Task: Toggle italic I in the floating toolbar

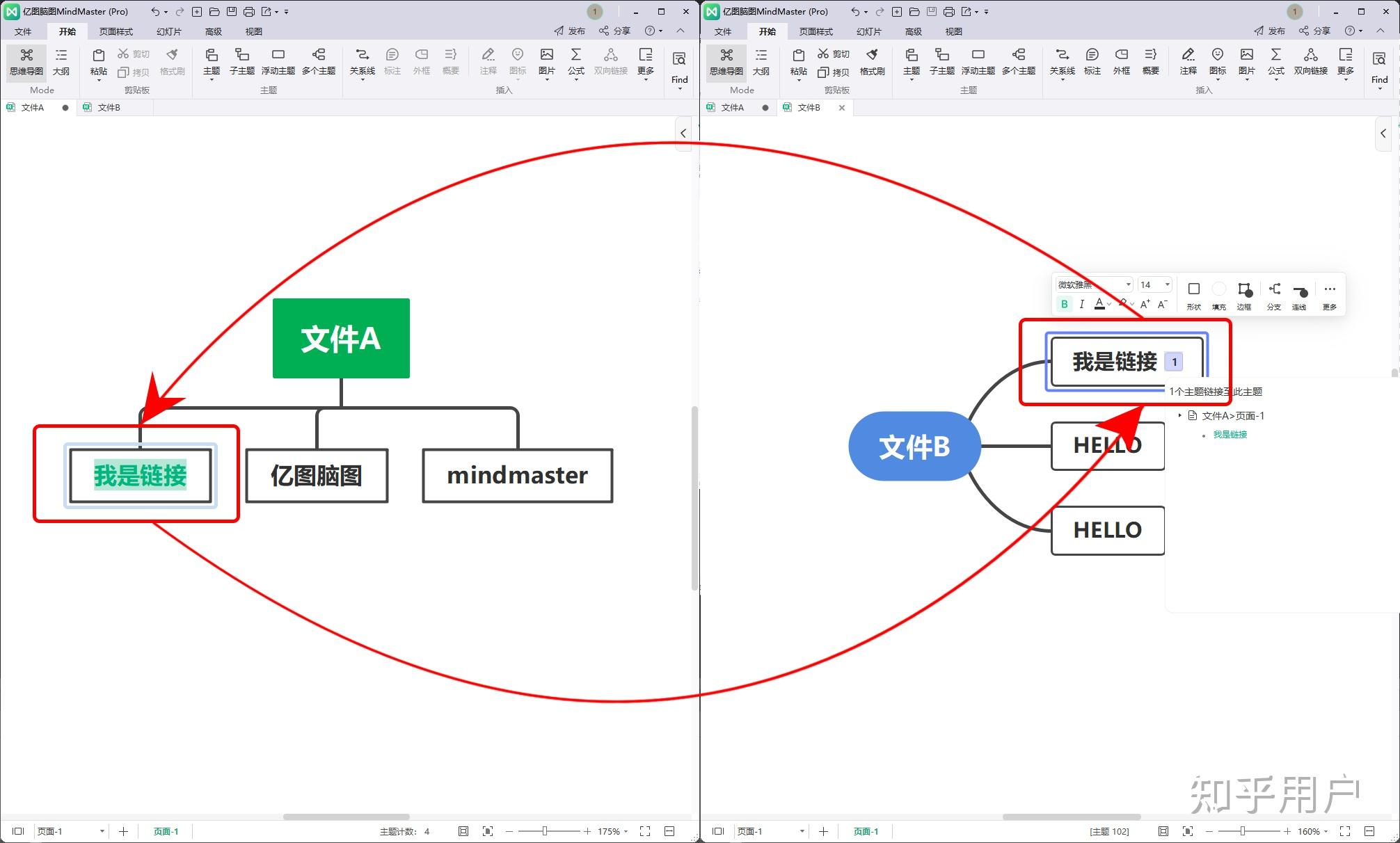Action: pos(1081,304)
